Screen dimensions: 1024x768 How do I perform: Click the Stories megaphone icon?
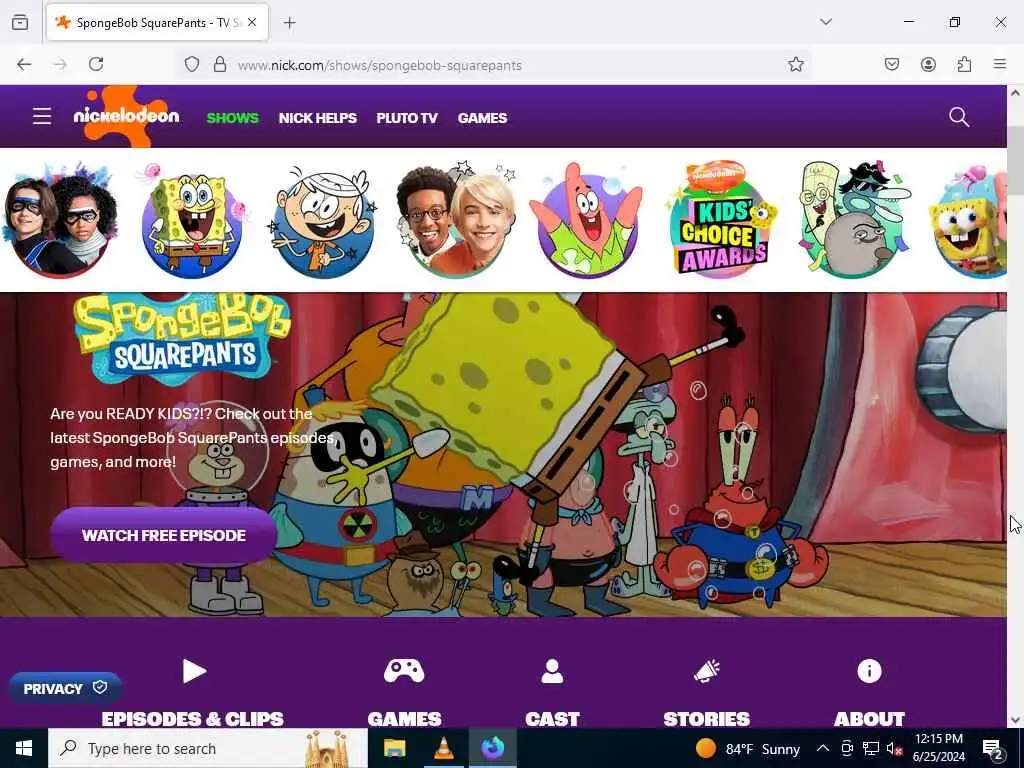tap(707, 671)
